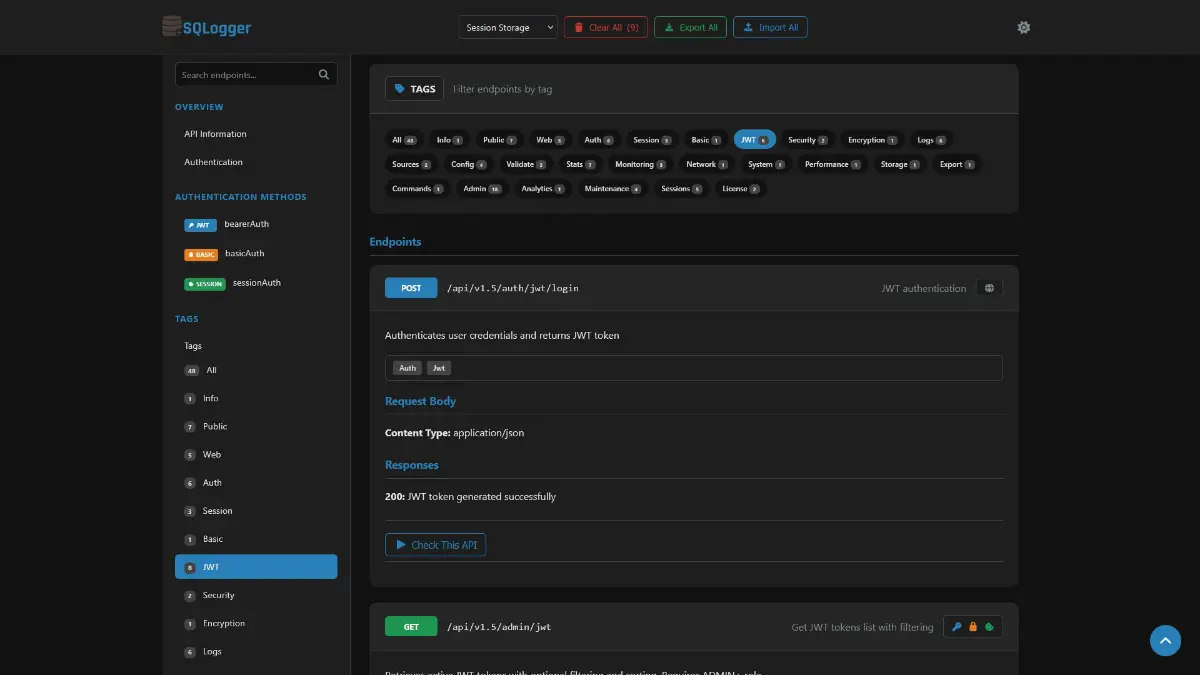
Task: Select highlighted JWT in sidebar tags
Action: [256, 567]
